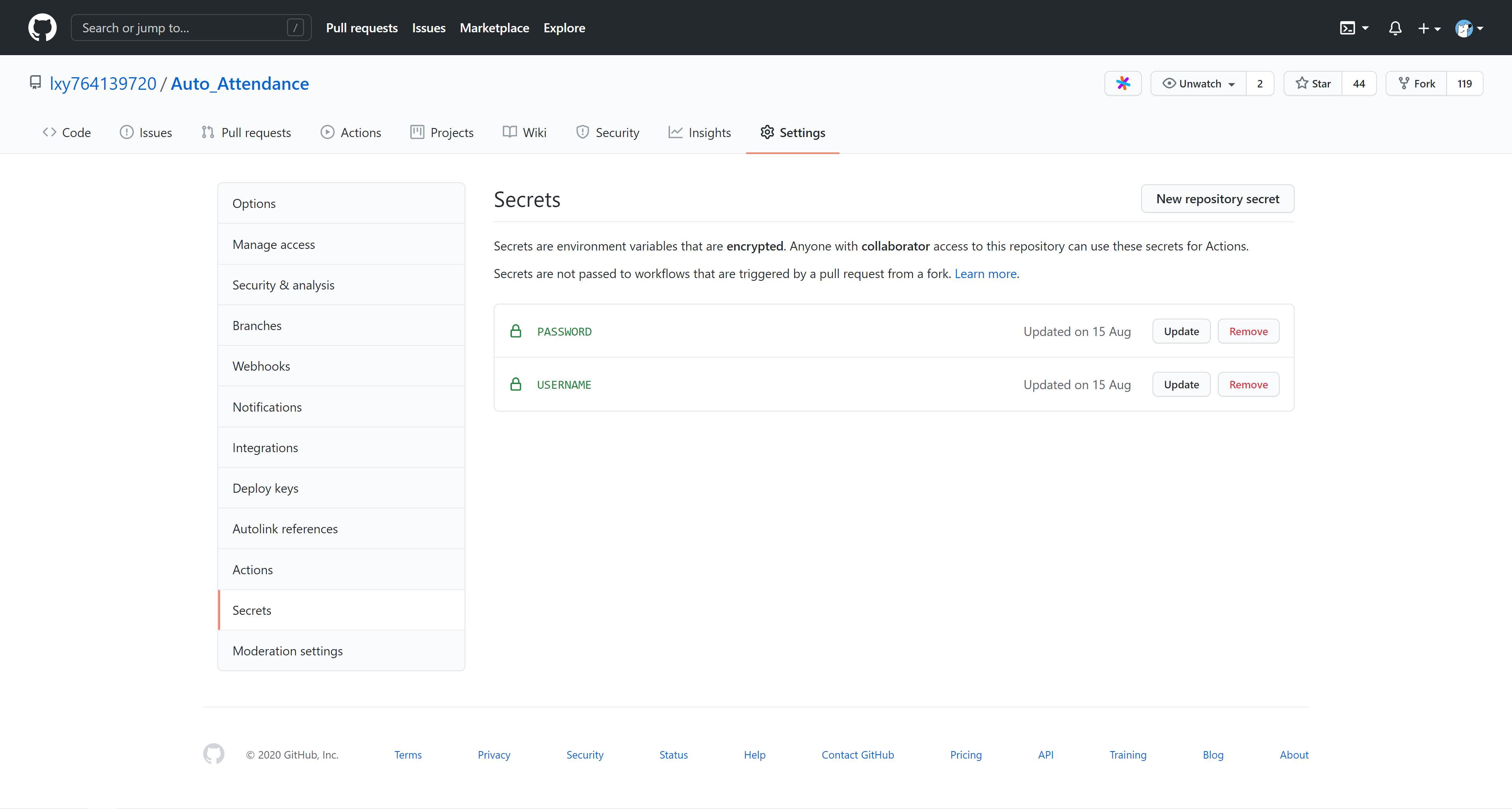
Task: Expand the Unwatch dropdown
Action: 1199,83
